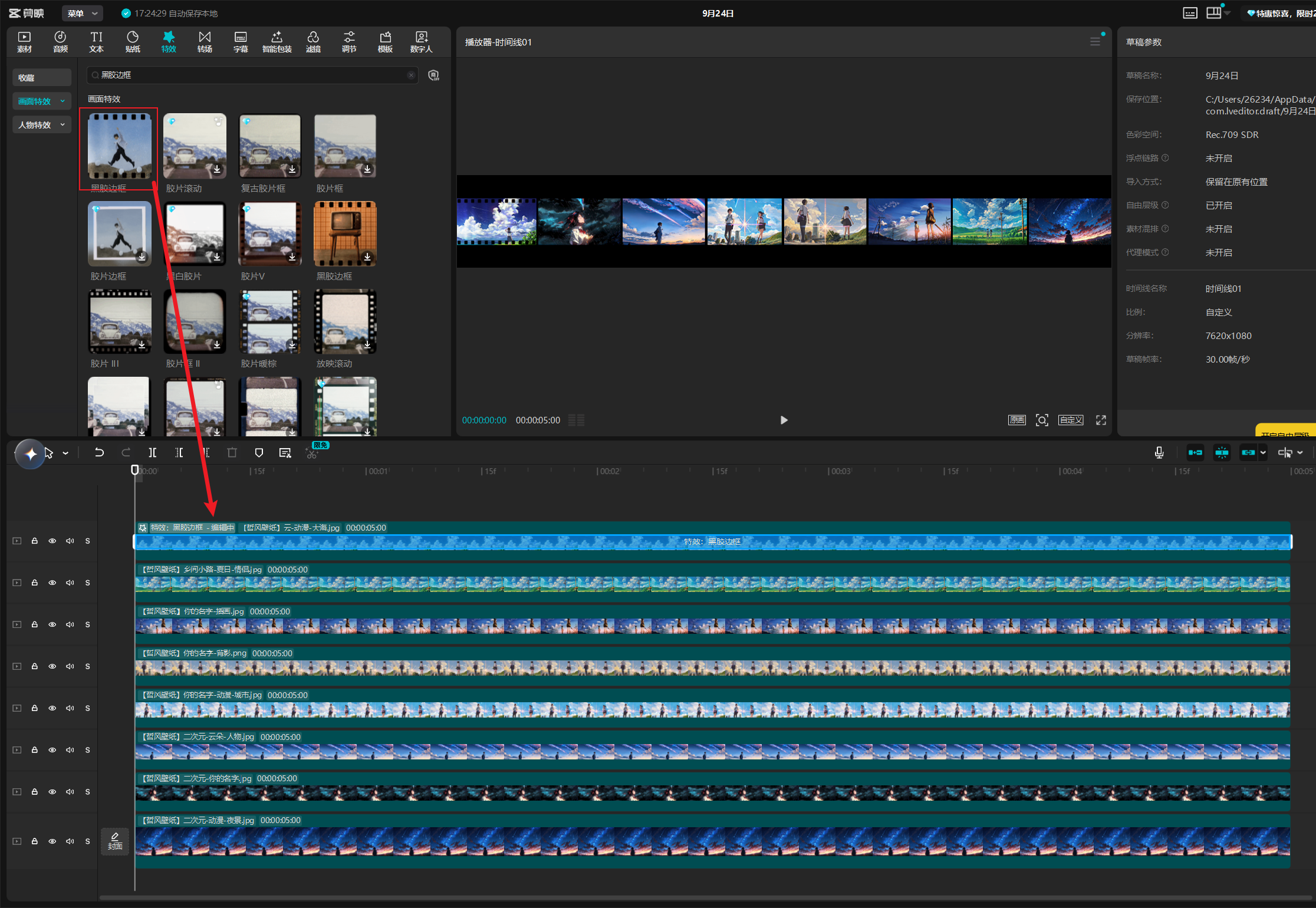
Task: Enter fullscreen preview in the player
Action: click(1101, 420)
